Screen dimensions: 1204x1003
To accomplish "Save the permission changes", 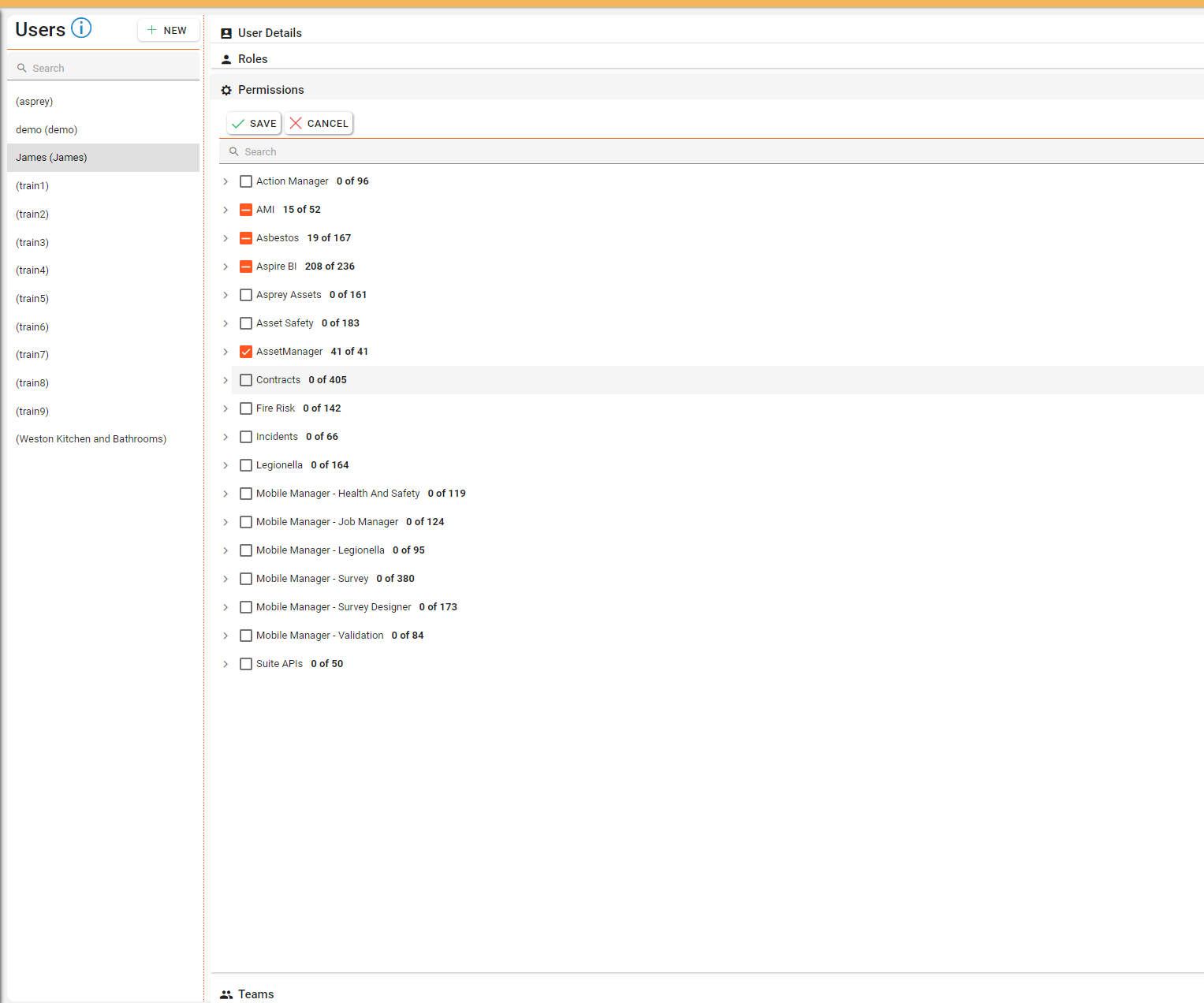I will pos(254,123).
